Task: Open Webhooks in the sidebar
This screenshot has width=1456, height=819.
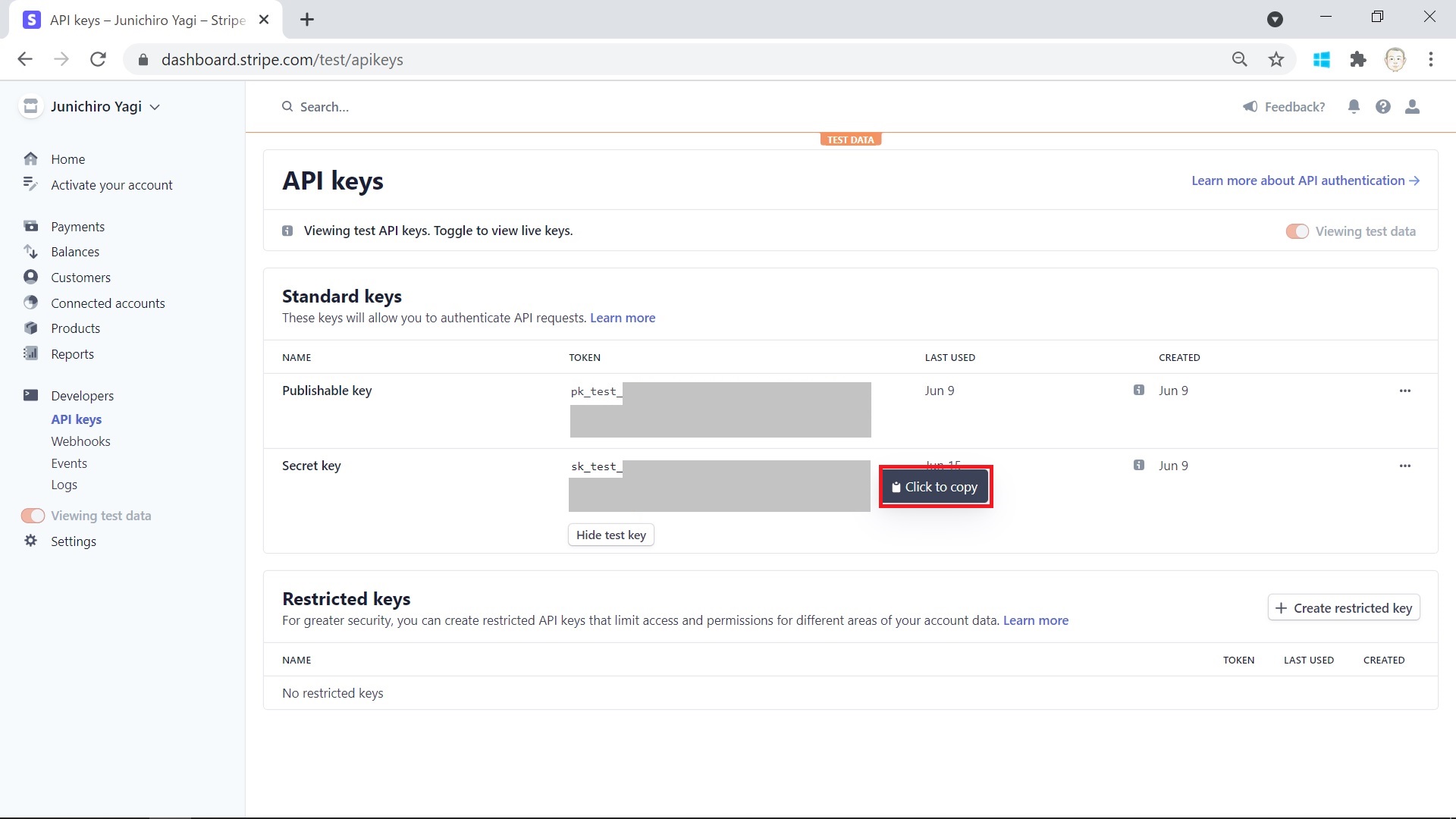Action: [x=80, y=441]
